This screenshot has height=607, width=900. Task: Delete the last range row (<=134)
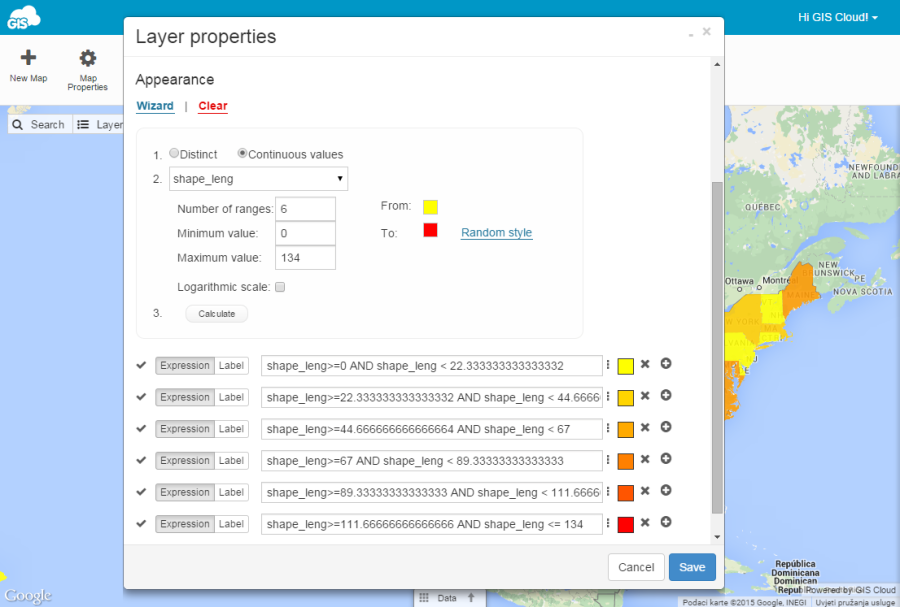click(645, 522)
